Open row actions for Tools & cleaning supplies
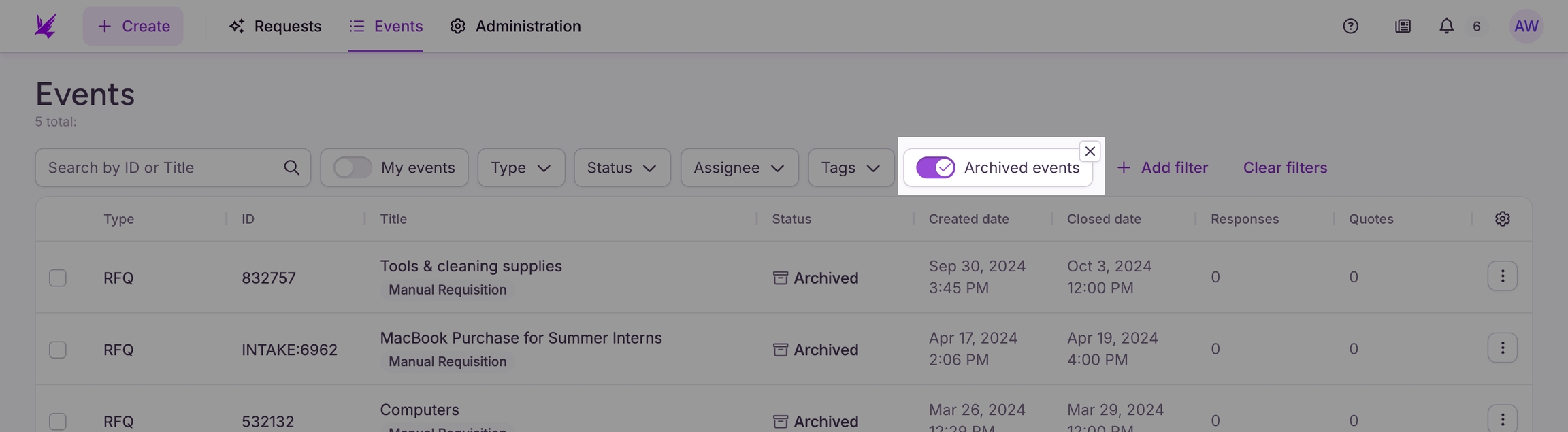This screenshot has width=1568, height=432. [1502, 276]
